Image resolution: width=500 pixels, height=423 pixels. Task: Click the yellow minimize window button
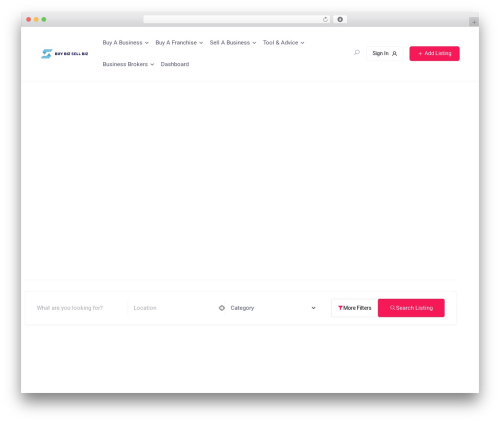click(x=36, y=19)
